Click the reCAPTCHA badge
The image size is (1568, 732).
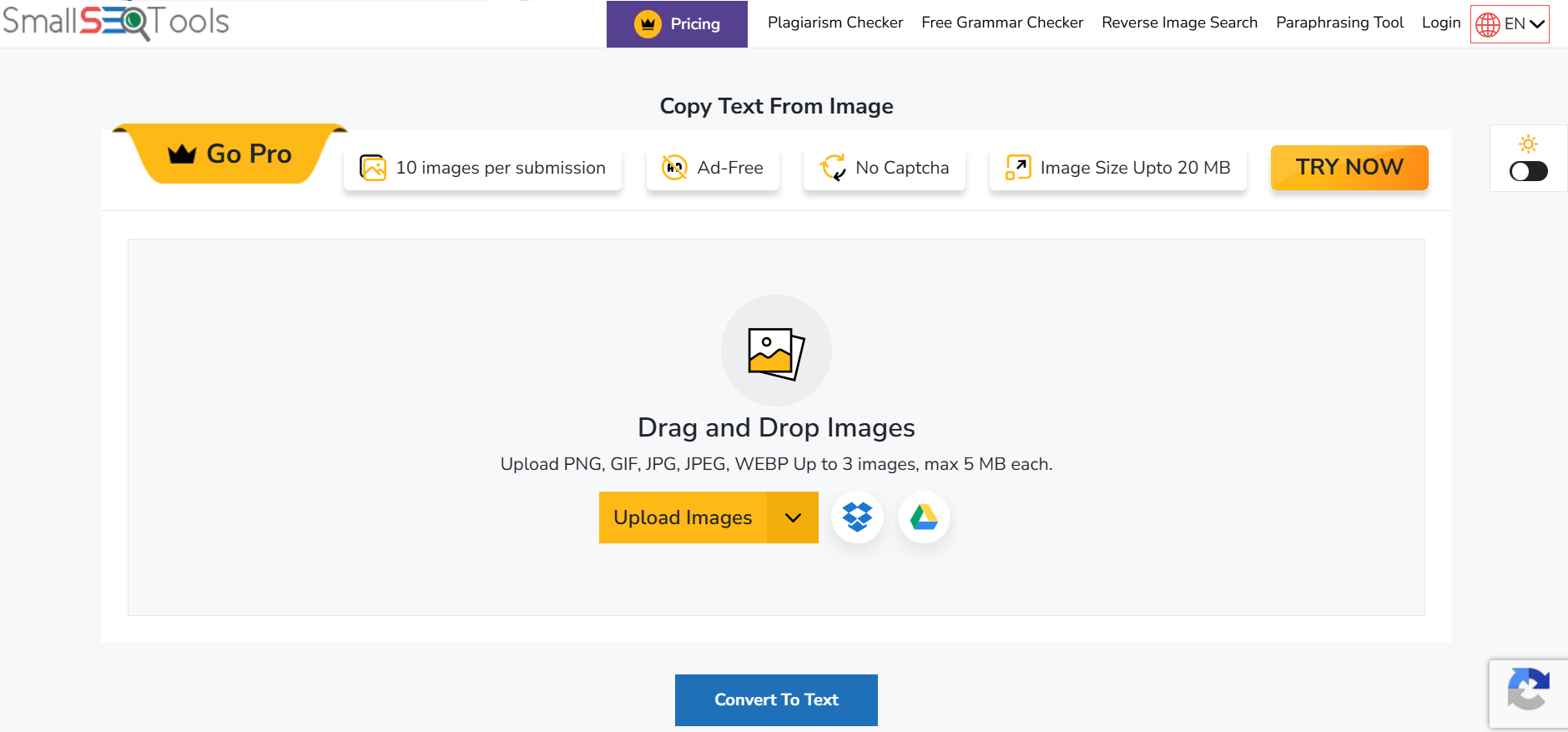[1529, 693]
